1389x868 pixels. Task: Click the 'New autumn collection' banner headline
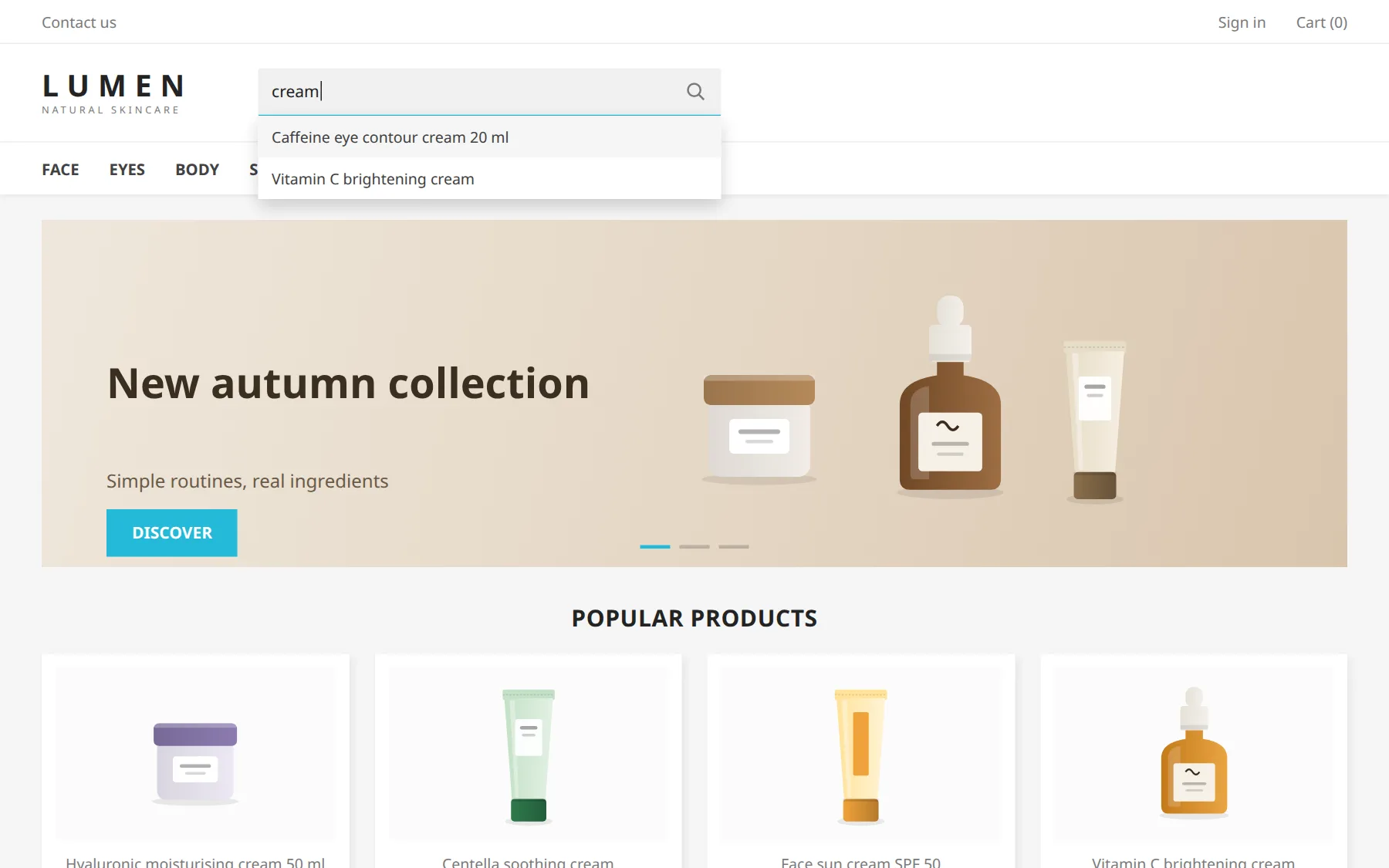(348, 383)
